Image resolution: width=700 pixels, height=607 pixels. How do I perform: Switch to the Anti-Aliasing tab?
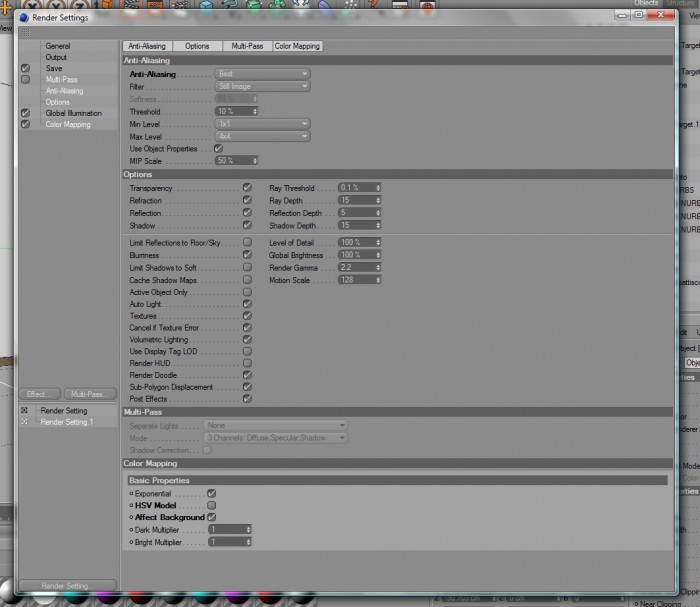tap(147, 46)
